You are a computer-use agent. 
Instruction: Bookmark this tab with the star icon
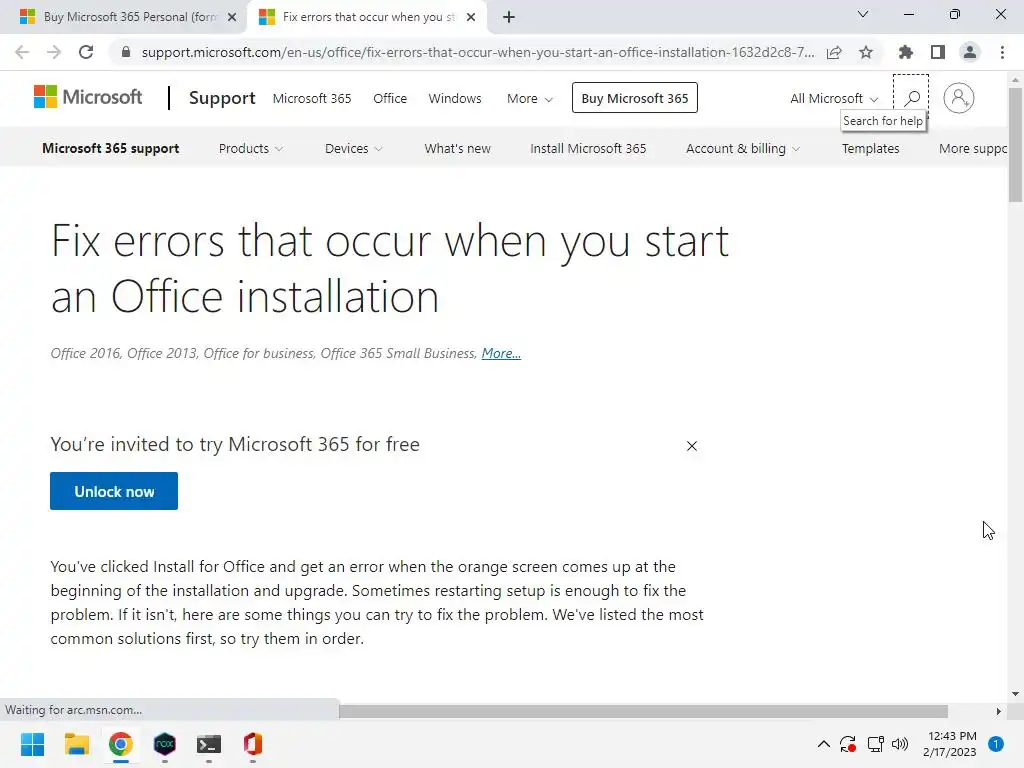(x=866, y=52)
